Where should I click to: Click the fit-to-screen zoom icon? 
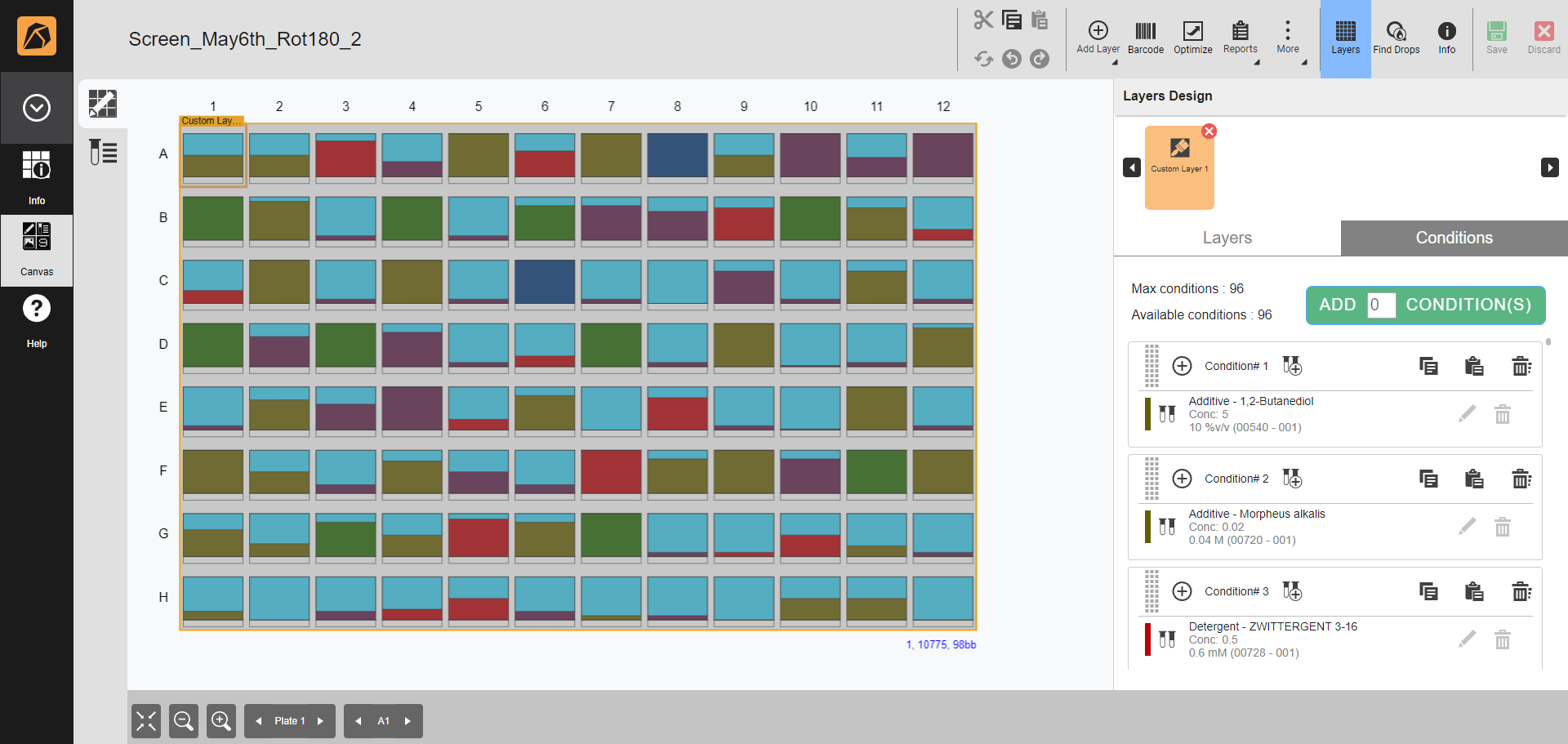click(x=146, y=721)
